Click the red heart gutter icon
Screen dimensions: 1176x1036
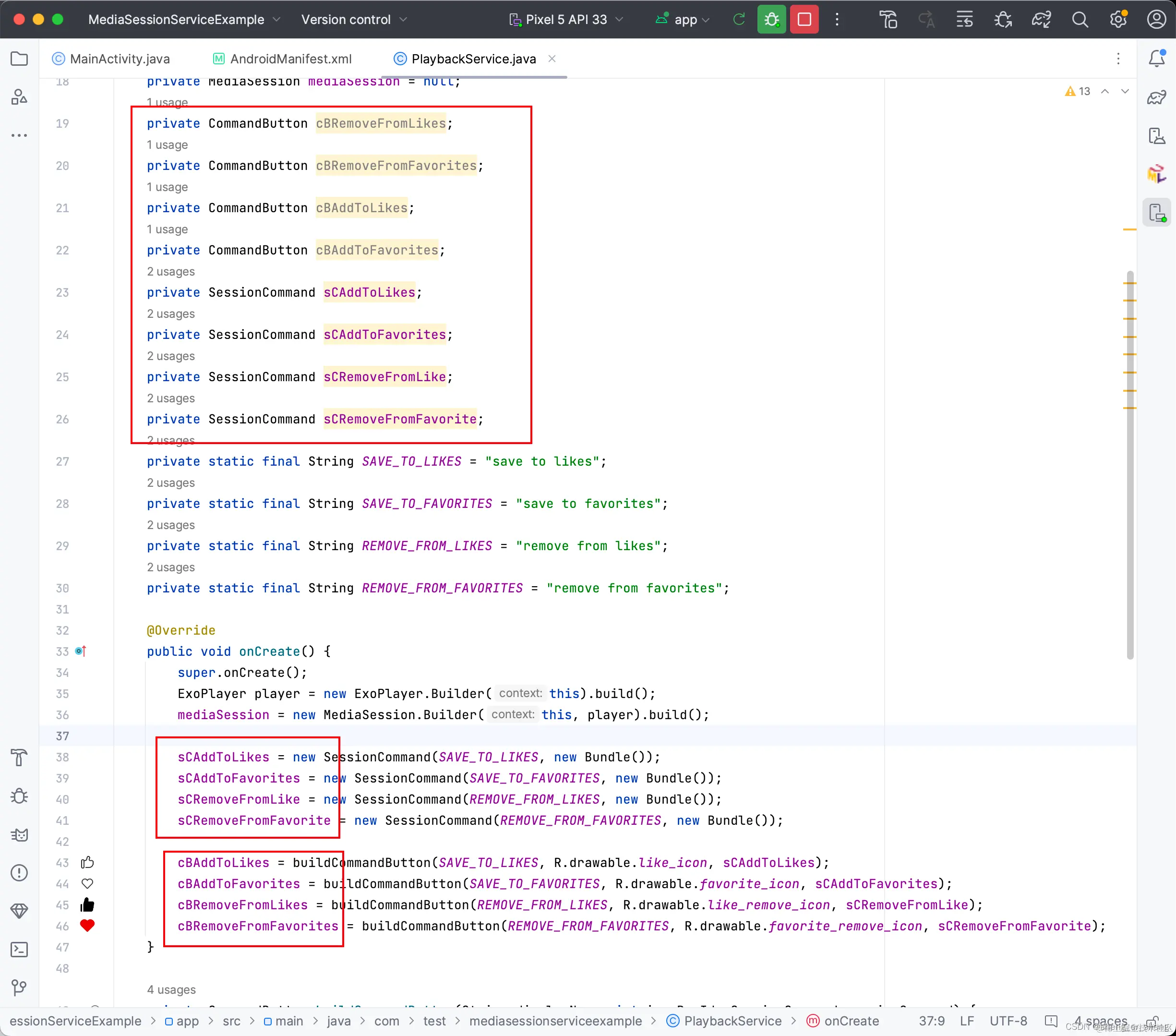coord(87,926)
